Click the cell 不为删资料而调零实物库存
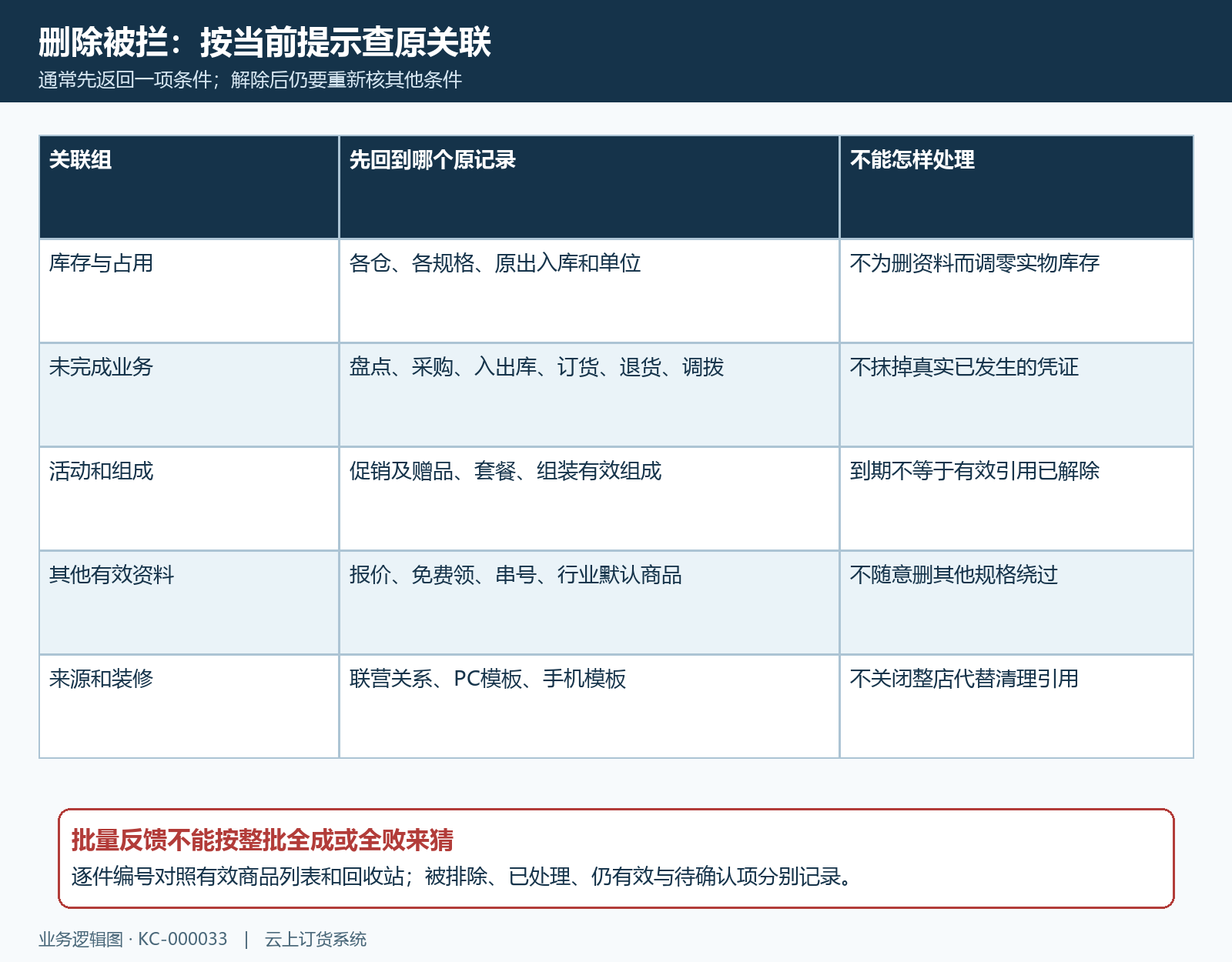Screen dimensions: 1232x962 click(1016, 291)
